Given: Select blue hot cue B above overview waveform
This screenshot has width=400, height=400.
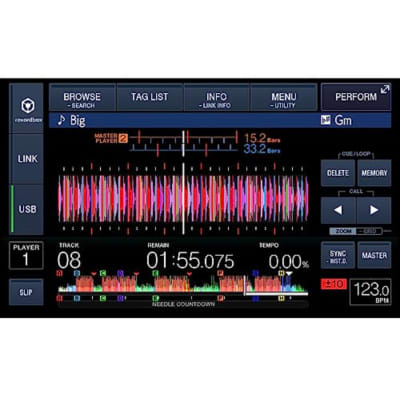Looking at the screenshot, I should point(77,273).
